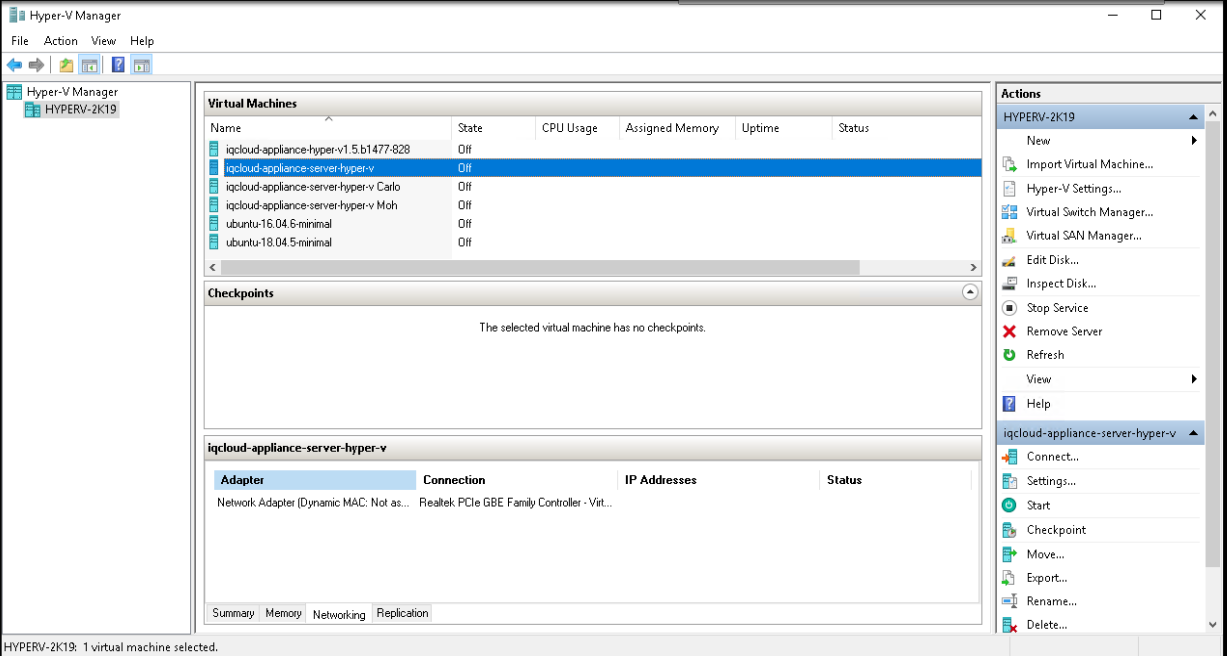Screen dimensions: 1227x656
Task: Click the Up One Level folder icon
Action: click(66, 65)
